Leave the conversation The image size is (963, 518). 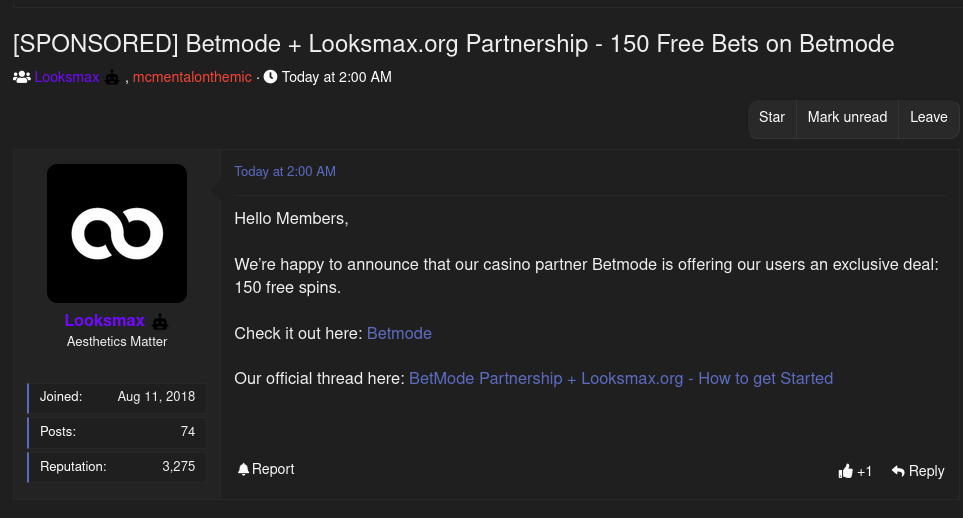point(928,117)
